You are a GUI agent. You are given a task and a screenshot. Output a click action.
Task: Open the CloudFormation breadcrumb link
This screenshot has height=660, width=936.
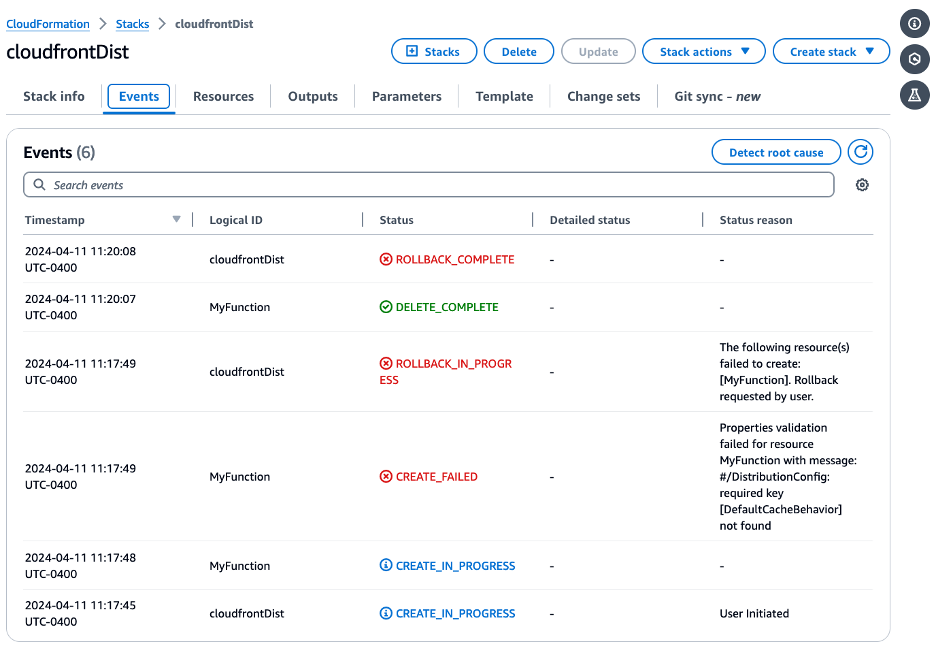(47, 23)
